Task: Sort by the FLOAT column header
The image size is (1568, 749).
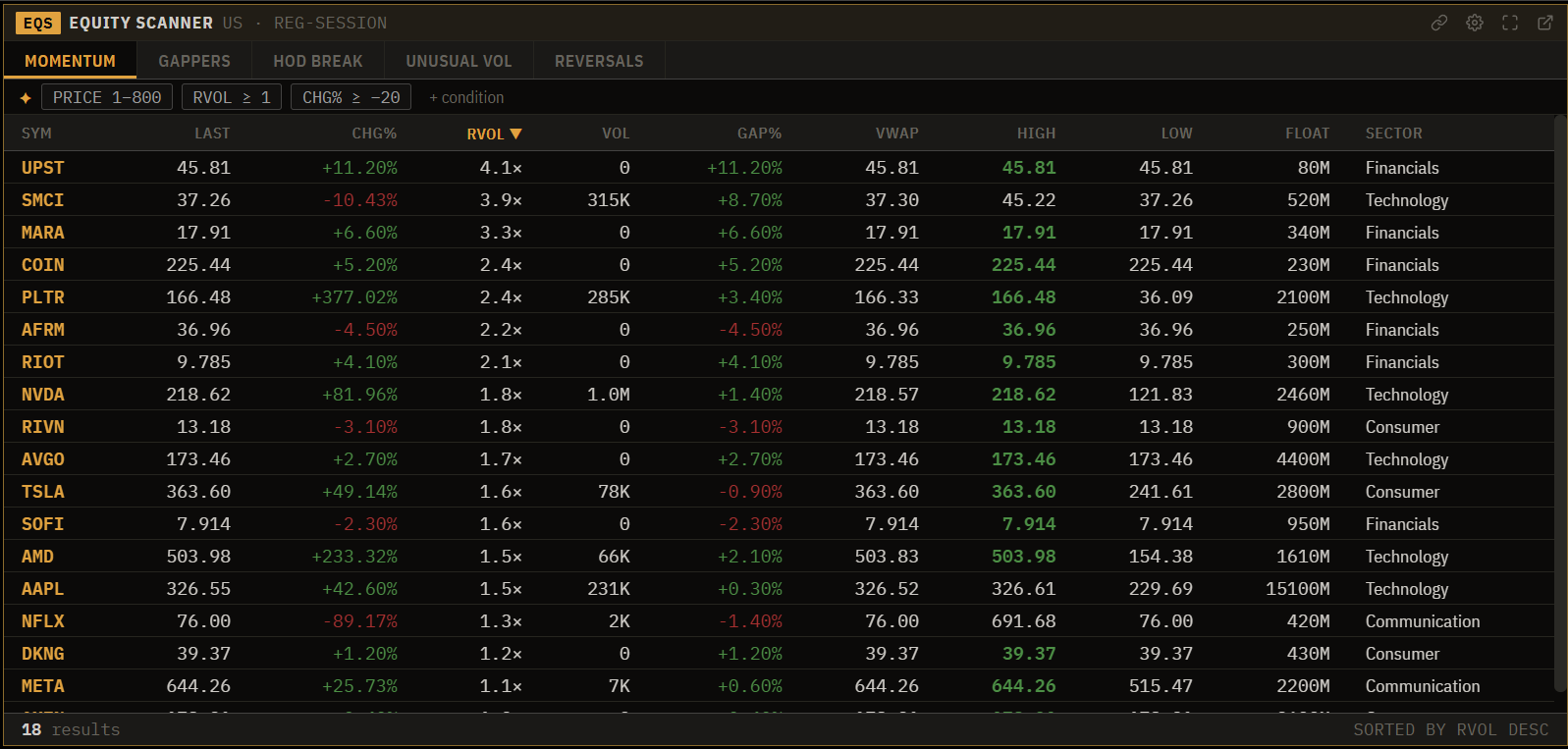Action: click(1308, 134)
